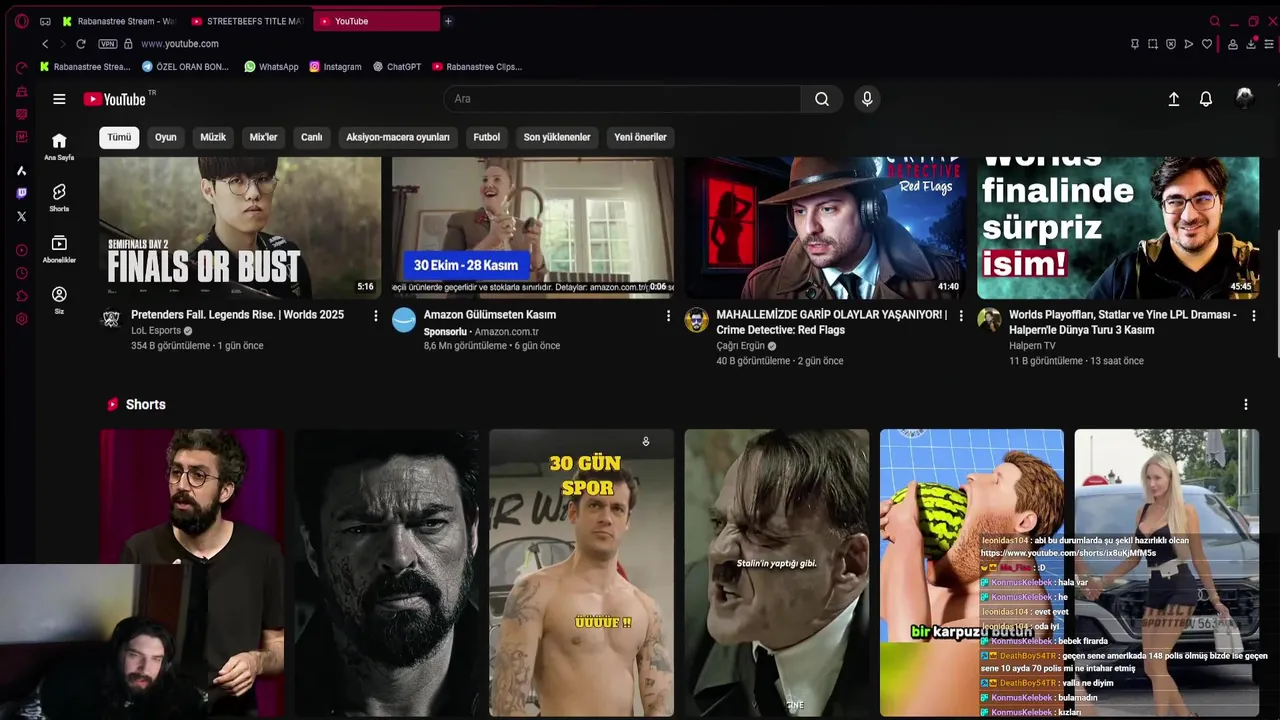Go back to previous page
The width and height of the screenshot is (1280, 720).
coord(45,44)
